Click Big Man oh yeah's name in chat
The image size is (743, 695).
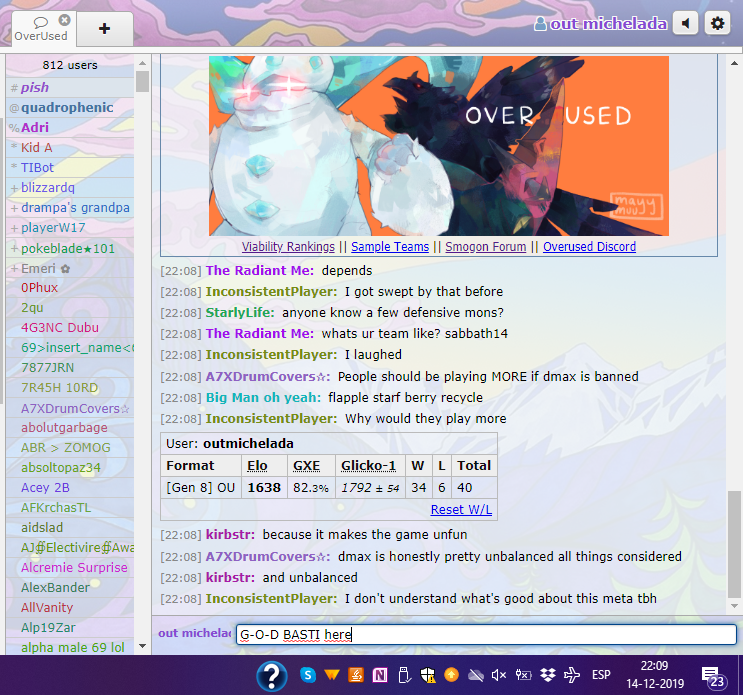coord(263,397)
